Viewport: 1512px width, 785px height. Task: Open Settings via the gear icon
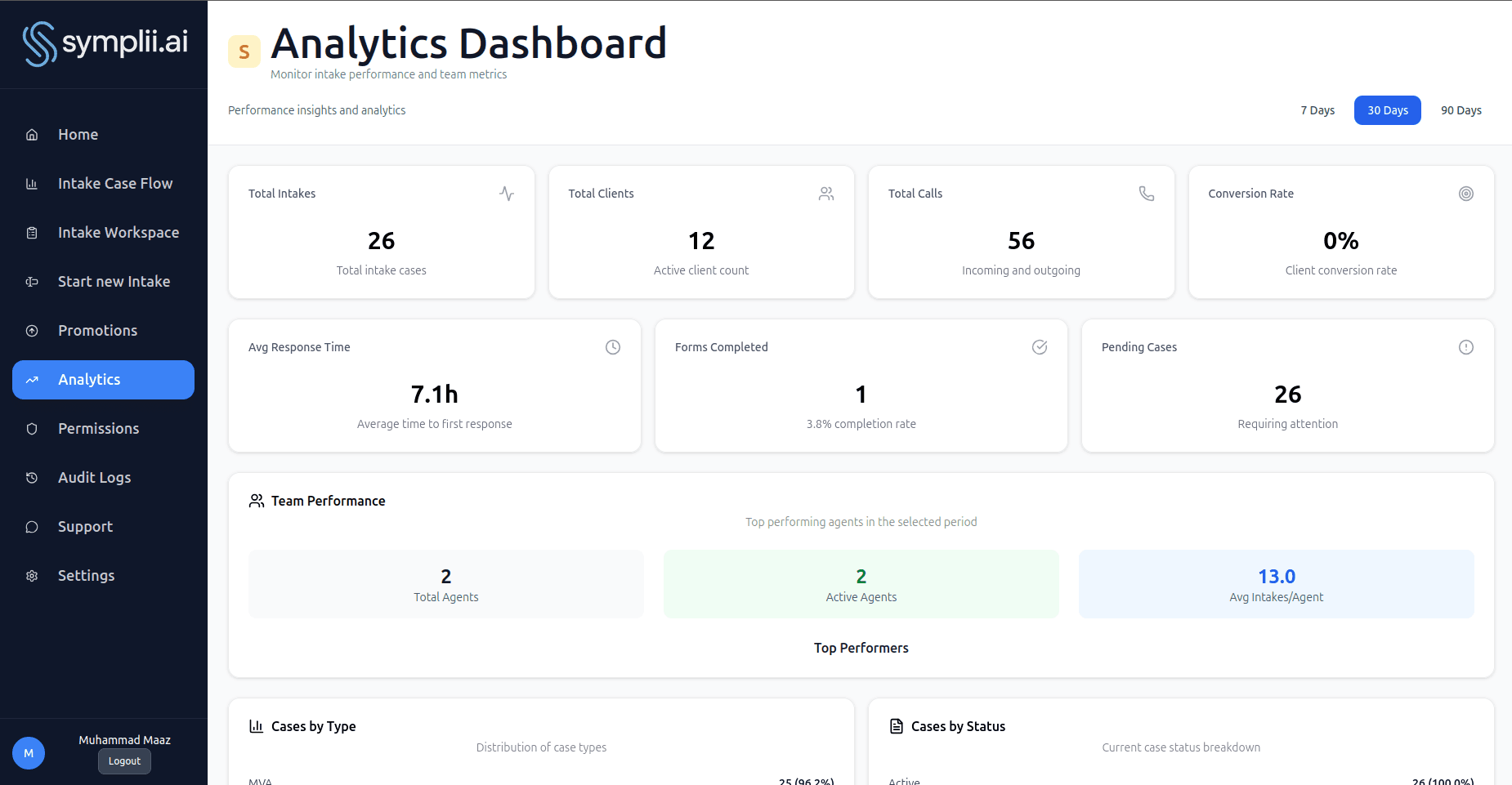point(31,575)
